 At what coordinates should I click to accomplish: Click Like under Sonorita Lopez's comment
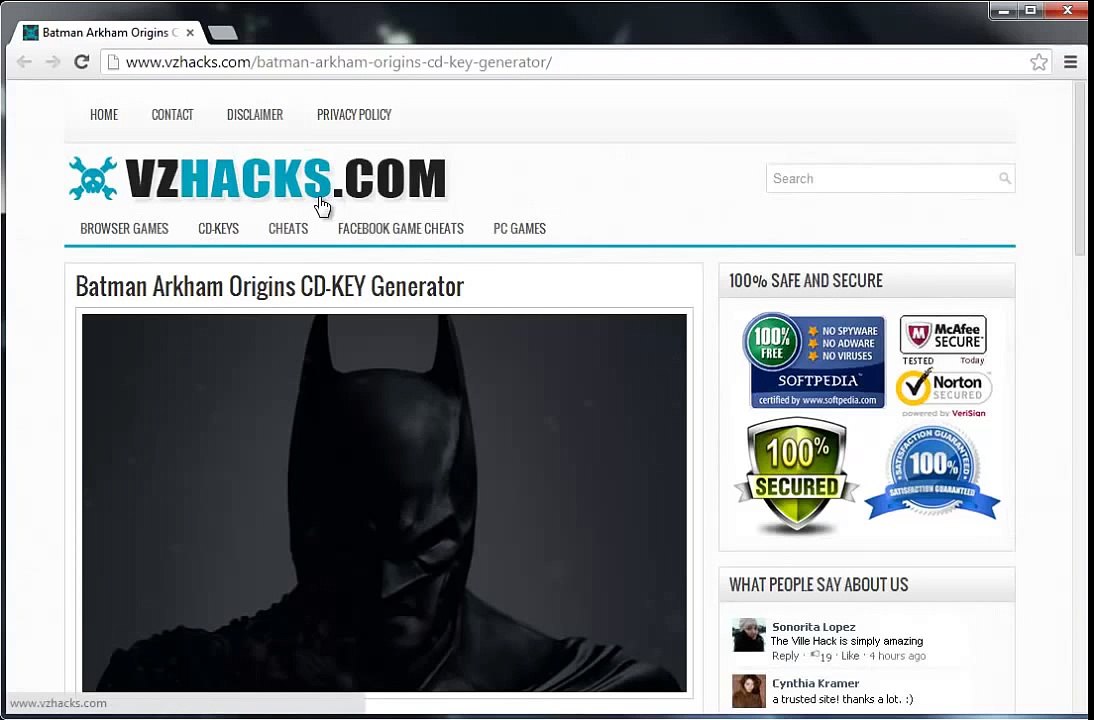point(850,656)
